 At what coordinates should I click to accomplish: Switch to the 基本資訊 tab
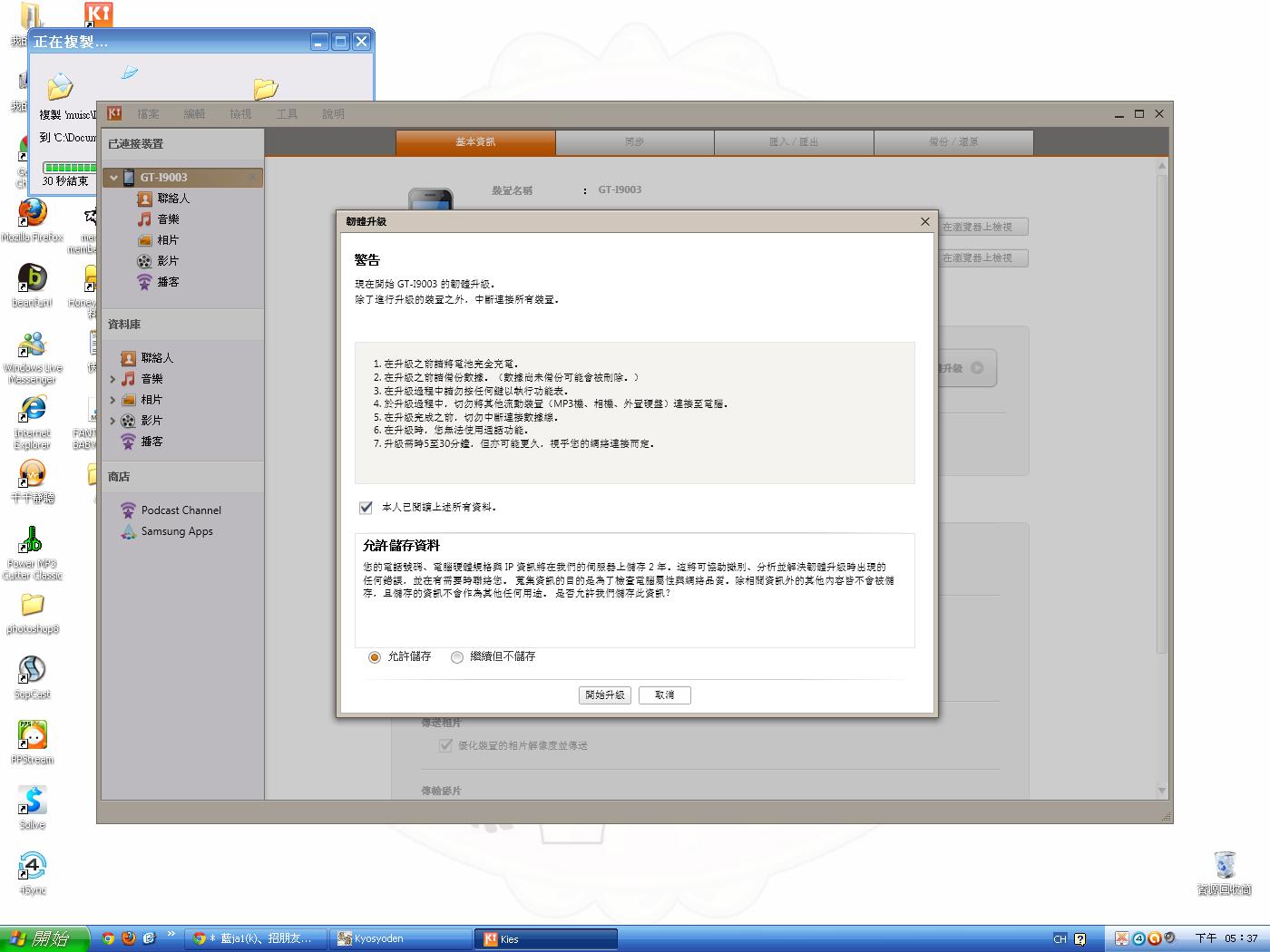click(475, 142)
